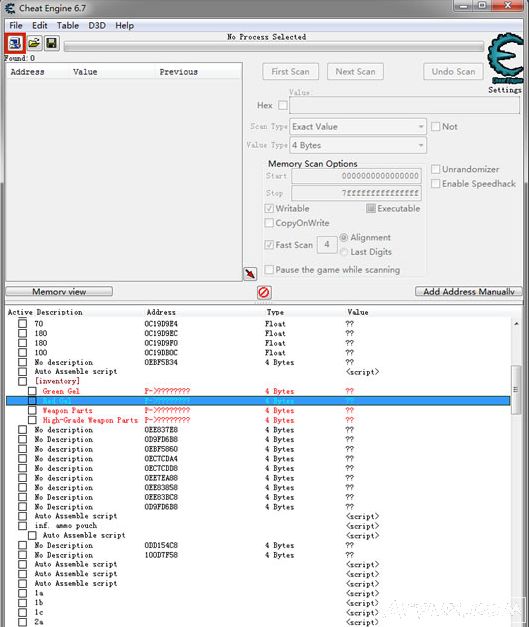The height and width of the screenshot is (627, 529).
Task: Open the Value Type dropdown
Action: pyautogui.click(x=358, y=145)
